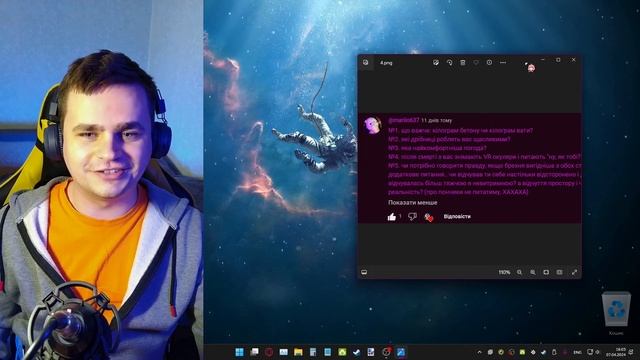Click the Edit image icon in Photos toolbar

tap(436, 62)
